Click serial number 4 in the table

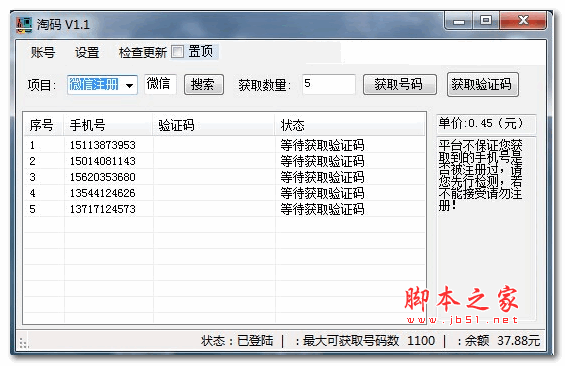(x=32, y=193)
